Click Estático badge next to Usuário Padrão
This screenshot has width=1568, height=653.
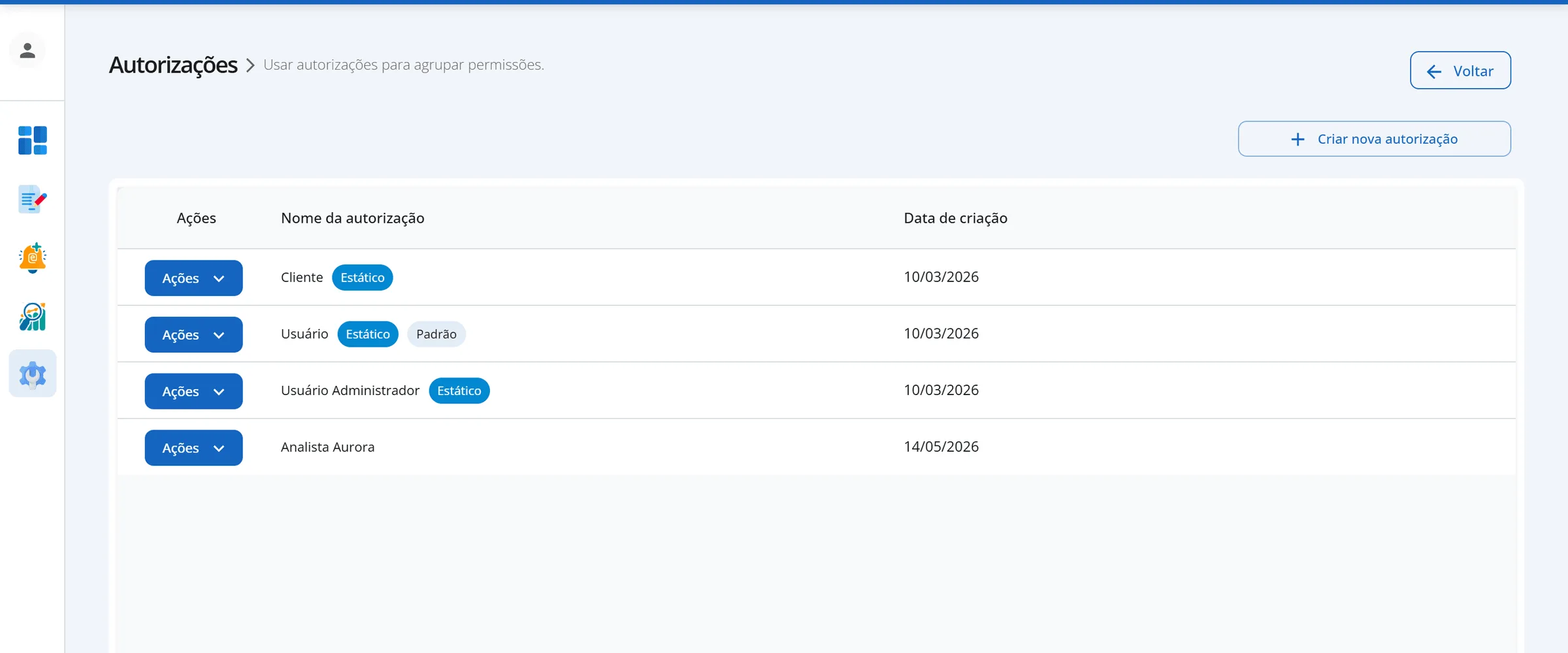(x=368, y=334)
